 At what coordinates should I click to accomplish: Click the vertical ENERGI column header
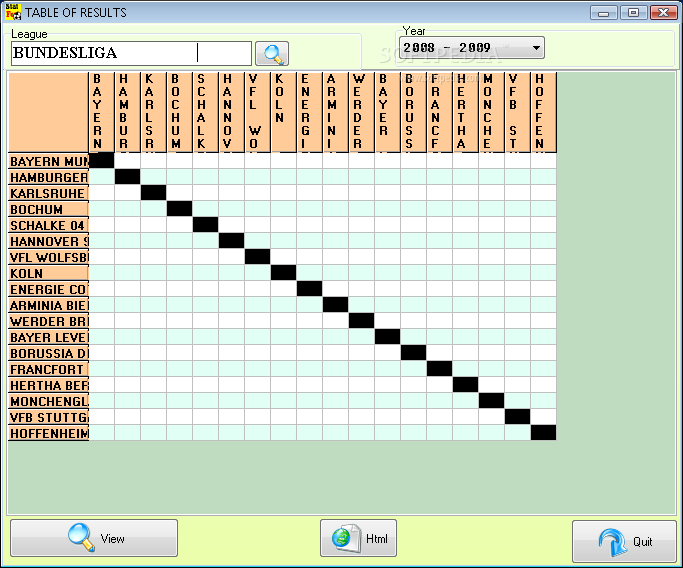pos(309,112)
